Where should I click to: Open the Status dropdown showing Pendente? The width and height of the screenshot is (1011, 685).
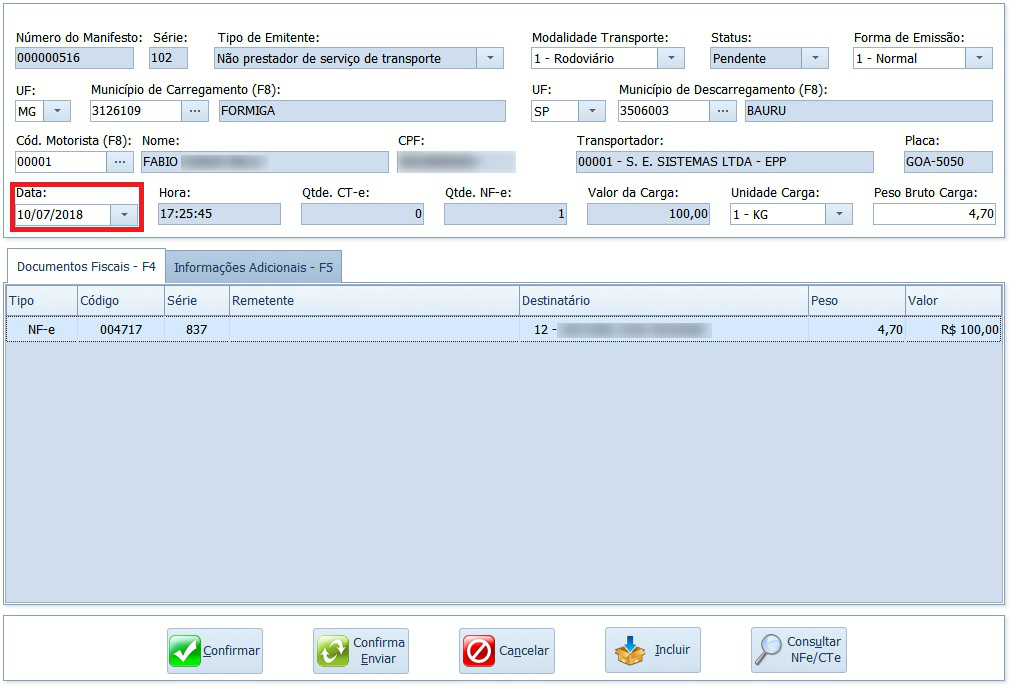(815, 58)
